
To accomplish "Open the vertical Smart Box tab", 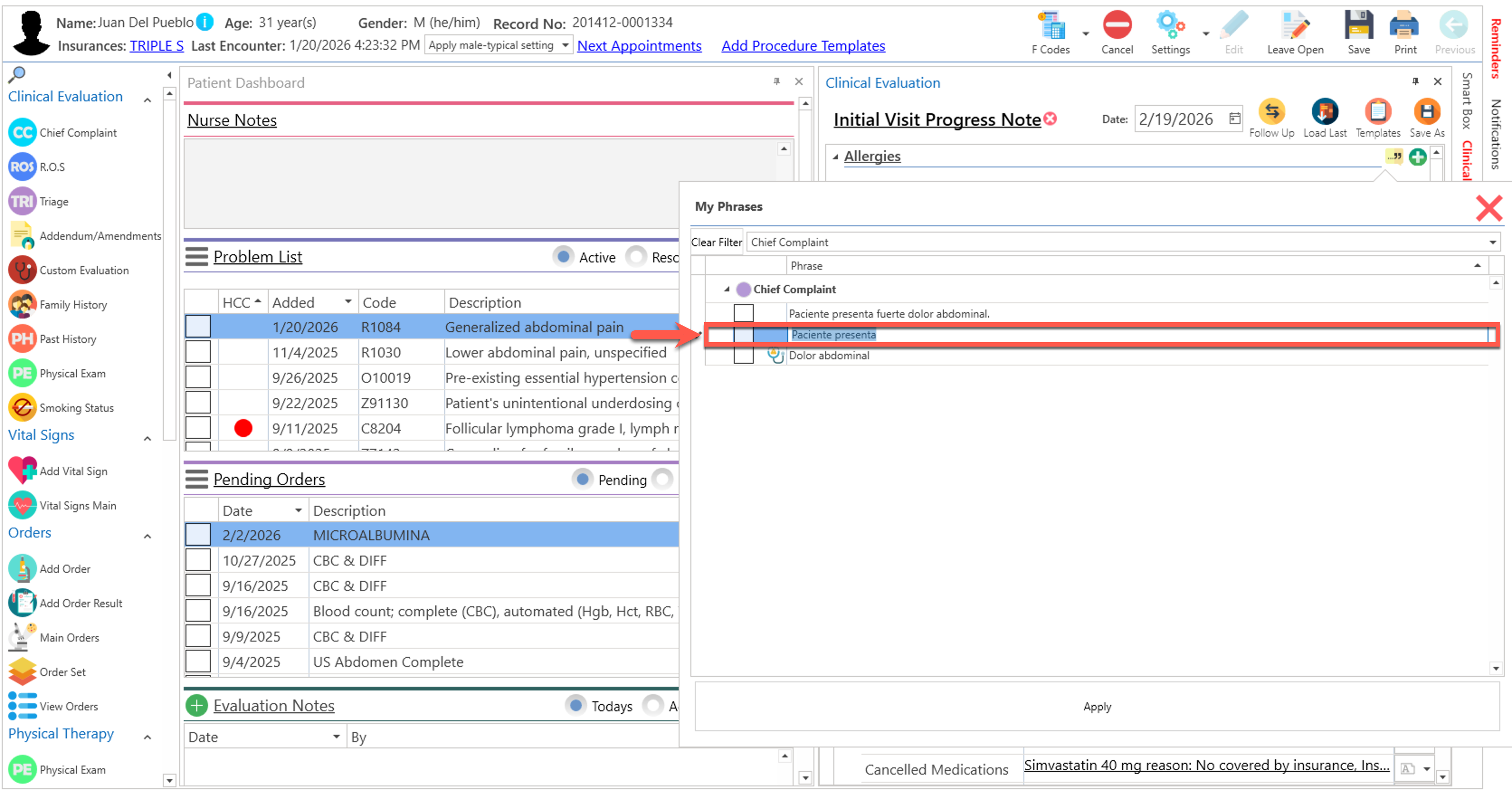I will tap(1466, 101).
